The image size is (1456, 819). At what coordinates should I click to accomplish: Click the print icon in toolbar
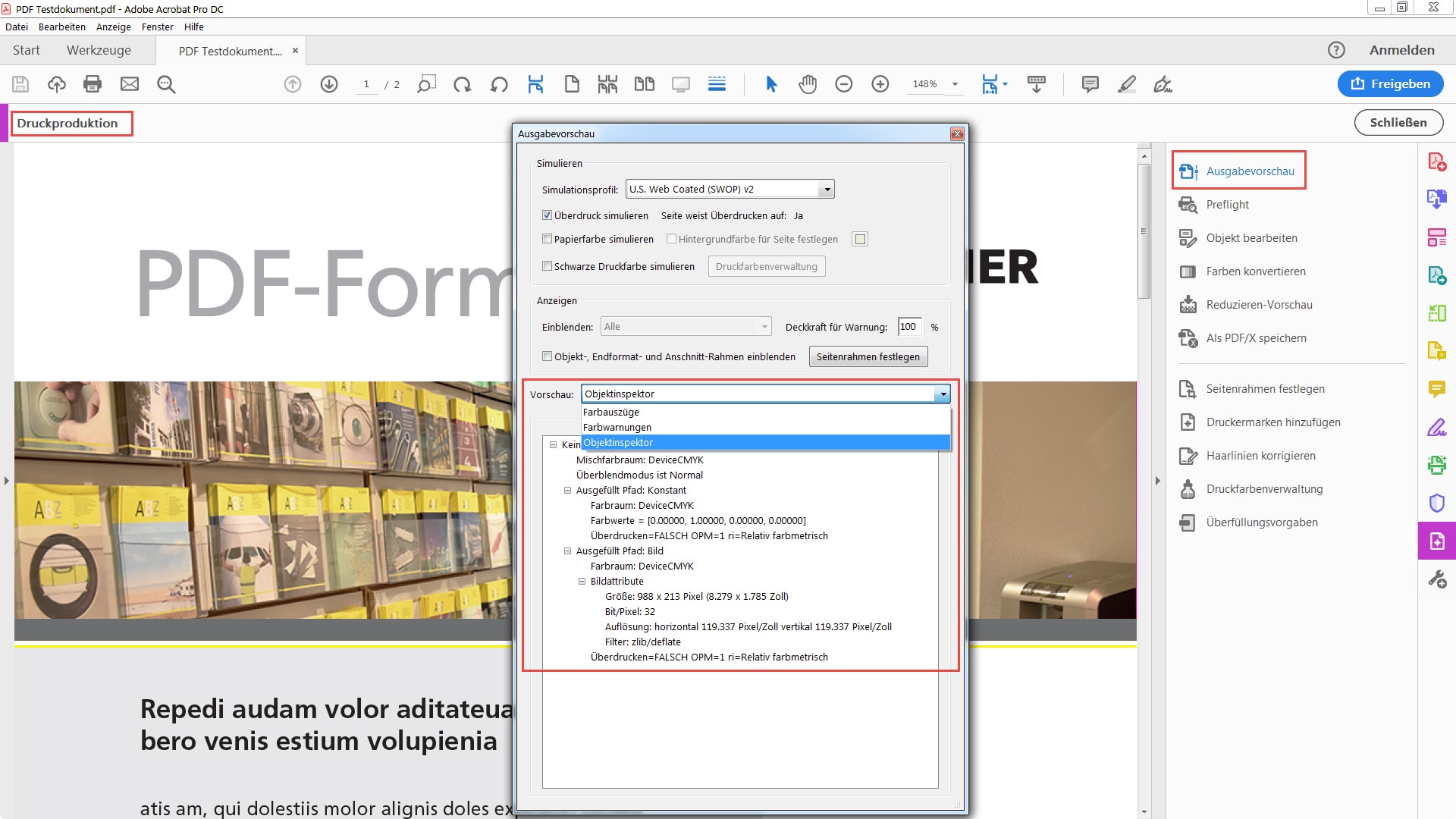pyautogui.click(x=93, y=84)
